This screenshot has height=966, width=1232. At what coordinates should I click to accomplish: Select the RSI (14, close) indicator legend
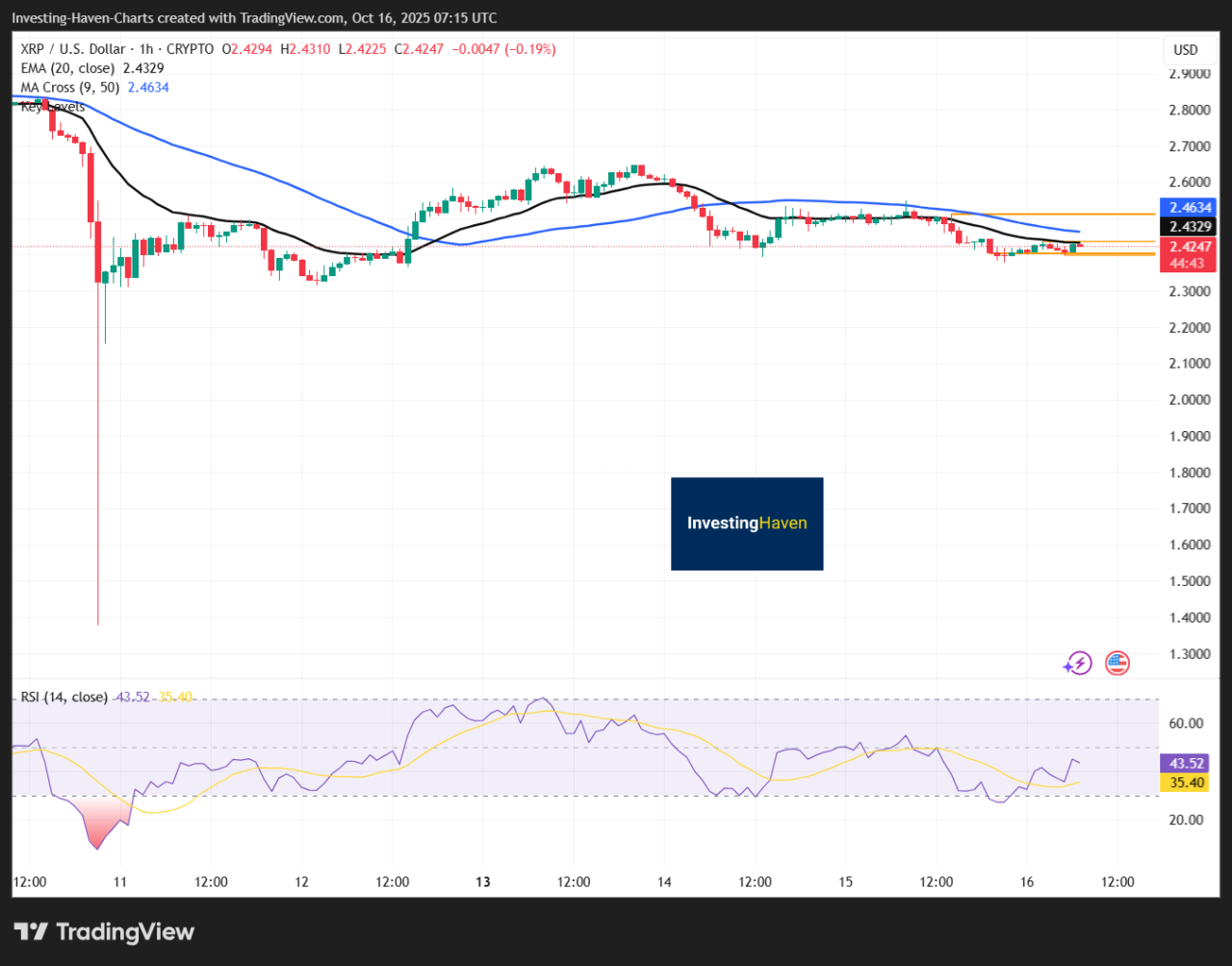pyautogui.click(x=64, y=697)
